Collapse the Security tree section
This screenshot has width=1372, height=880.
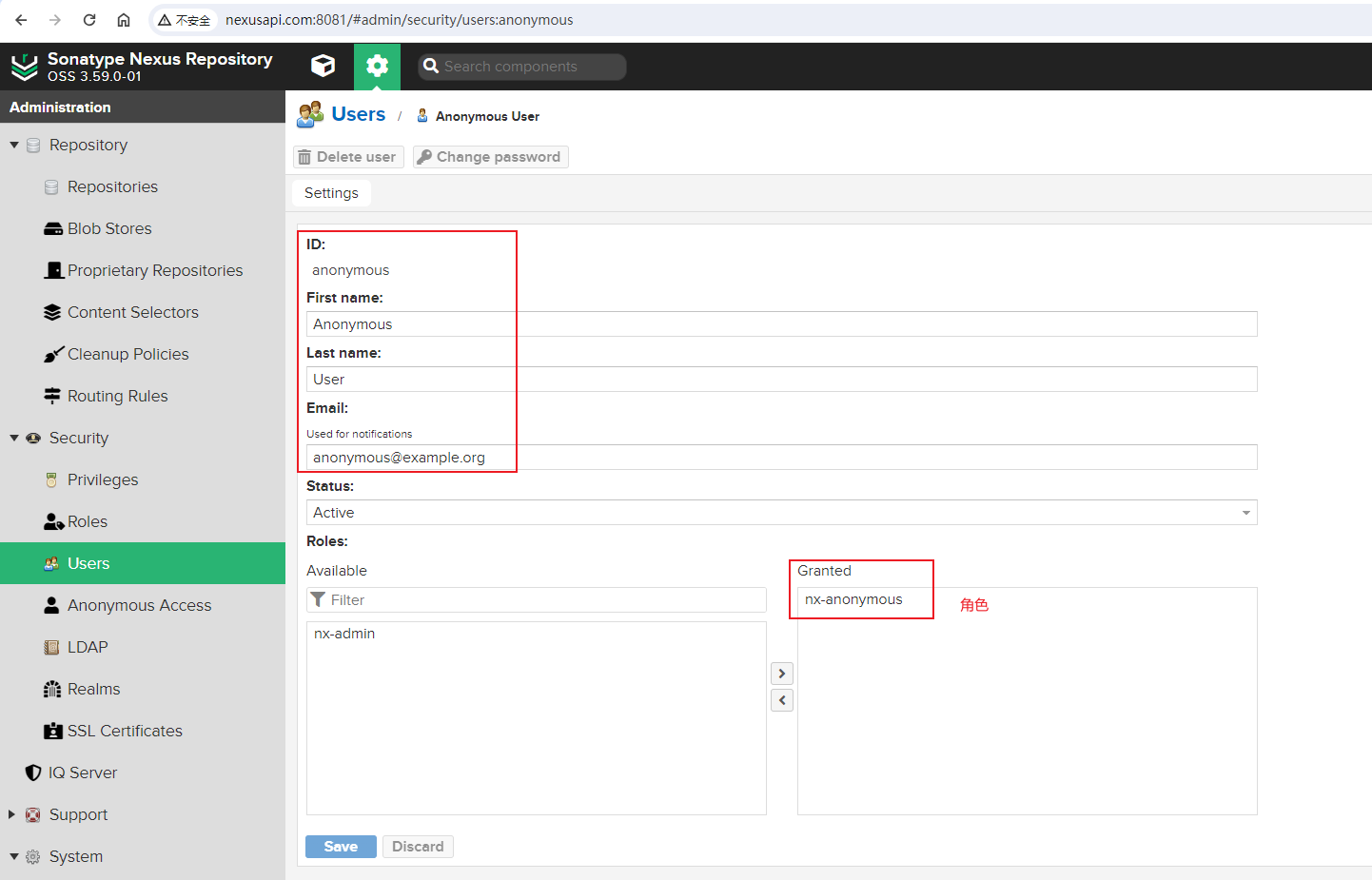click(14, 438)
